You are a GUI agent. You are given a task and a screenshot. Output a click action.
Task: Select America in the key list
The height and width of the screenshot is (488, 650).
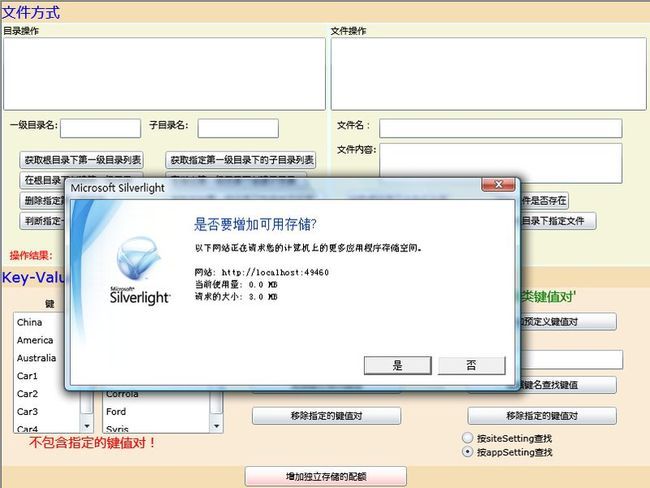pos(35,340)
